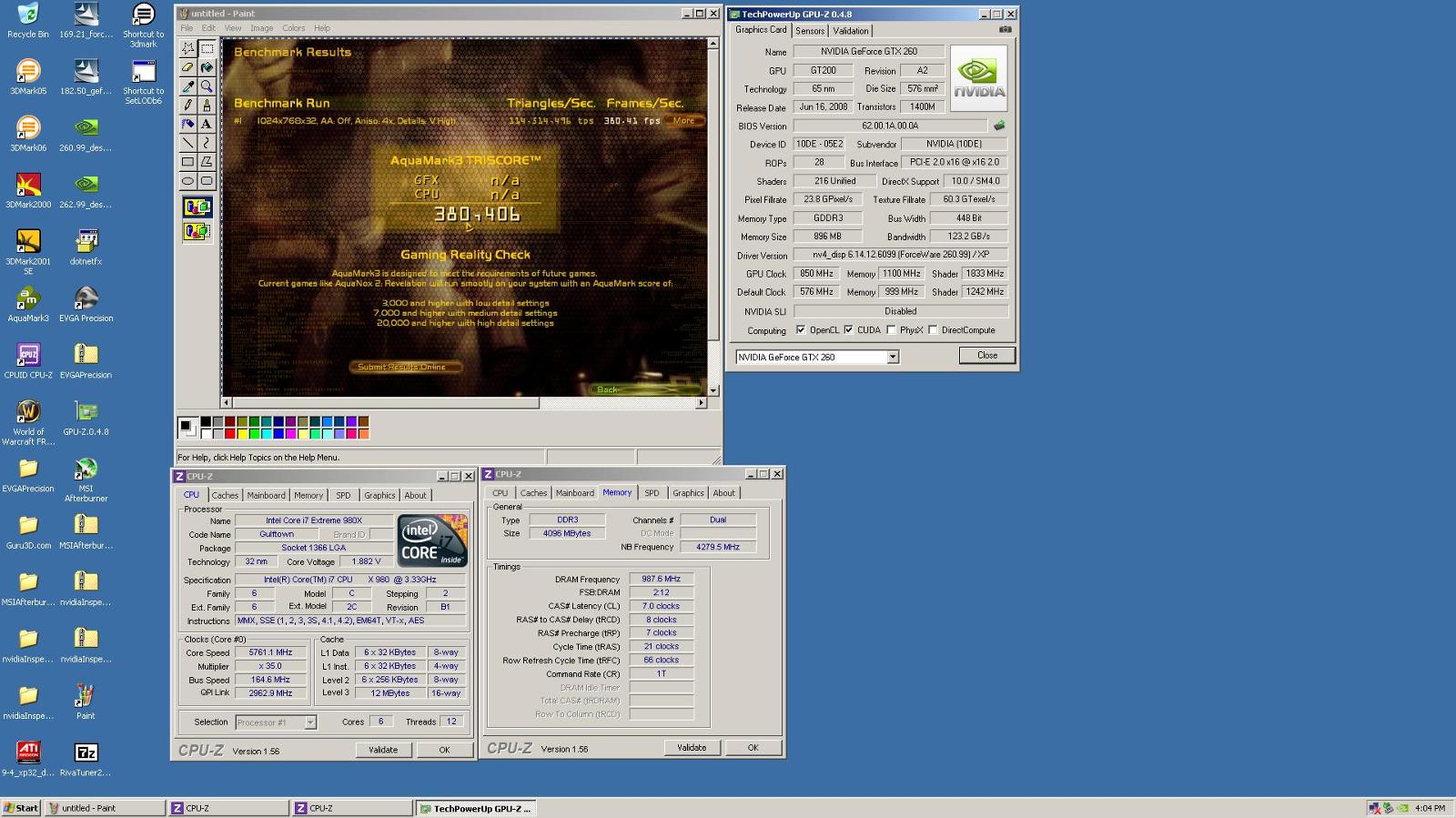This screenshot has width=1456, height=818.
Task: Toggle the CUDA checkbox in GPU-Z
Action: [848, 330]
